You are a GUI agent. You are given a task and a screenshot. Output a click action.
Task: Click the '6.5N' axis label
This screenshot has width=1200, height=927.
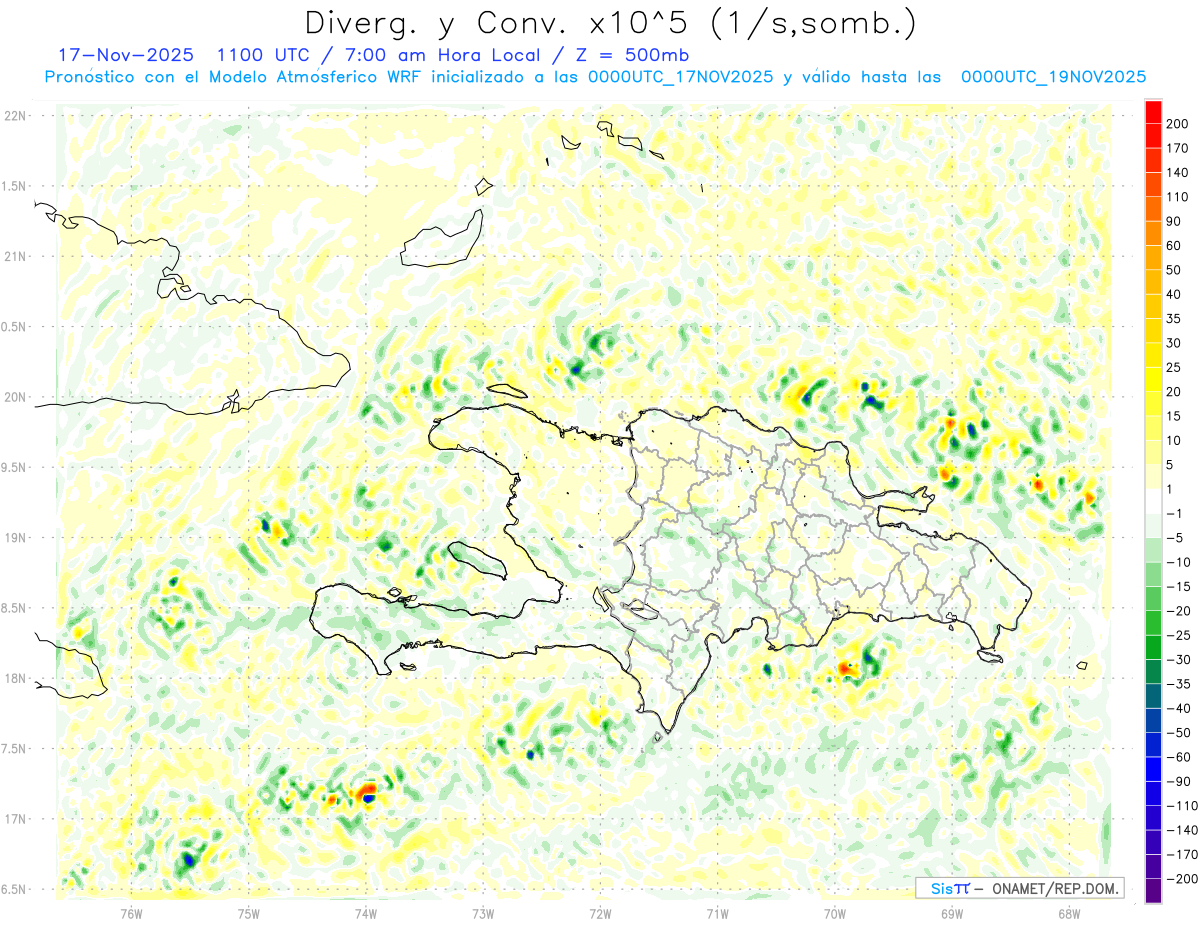(15, 889)
